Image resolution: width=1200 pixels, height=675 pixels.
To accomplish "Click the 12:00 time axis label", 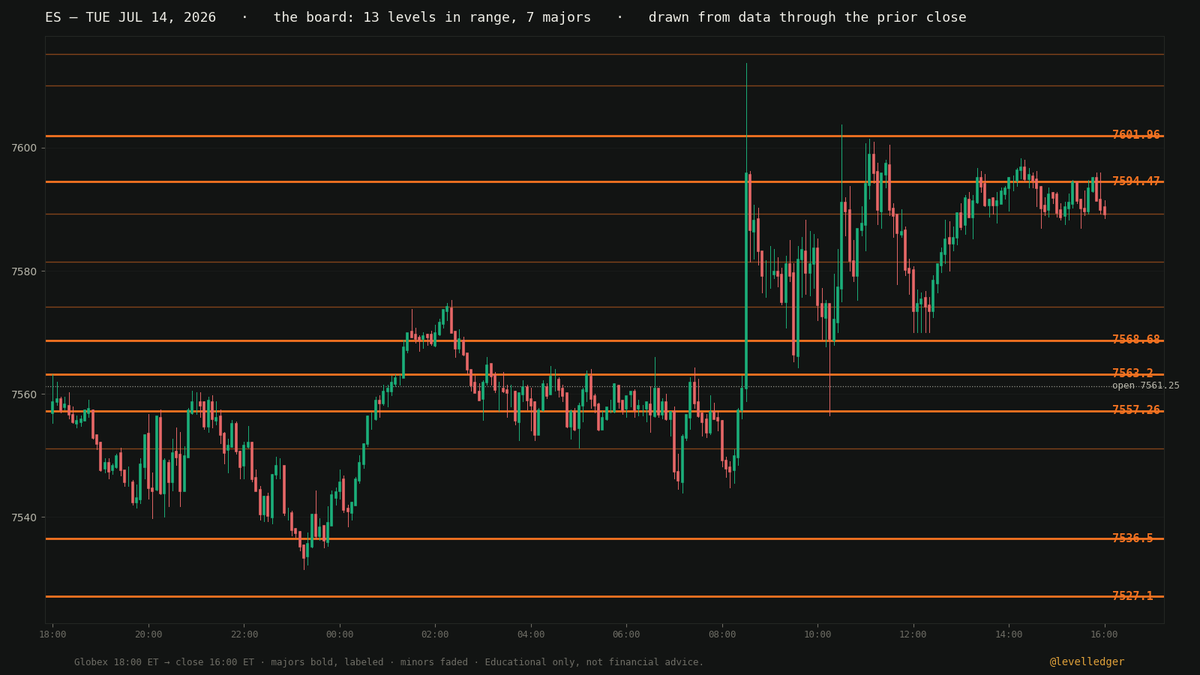I will [x=913, y=634].
